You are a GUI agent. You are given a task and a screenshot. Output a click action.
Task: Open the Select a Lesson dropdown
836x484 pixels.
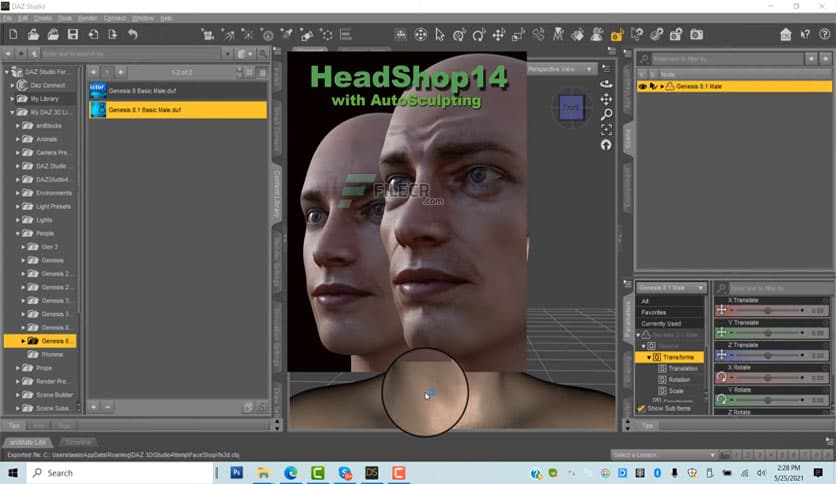664,455
